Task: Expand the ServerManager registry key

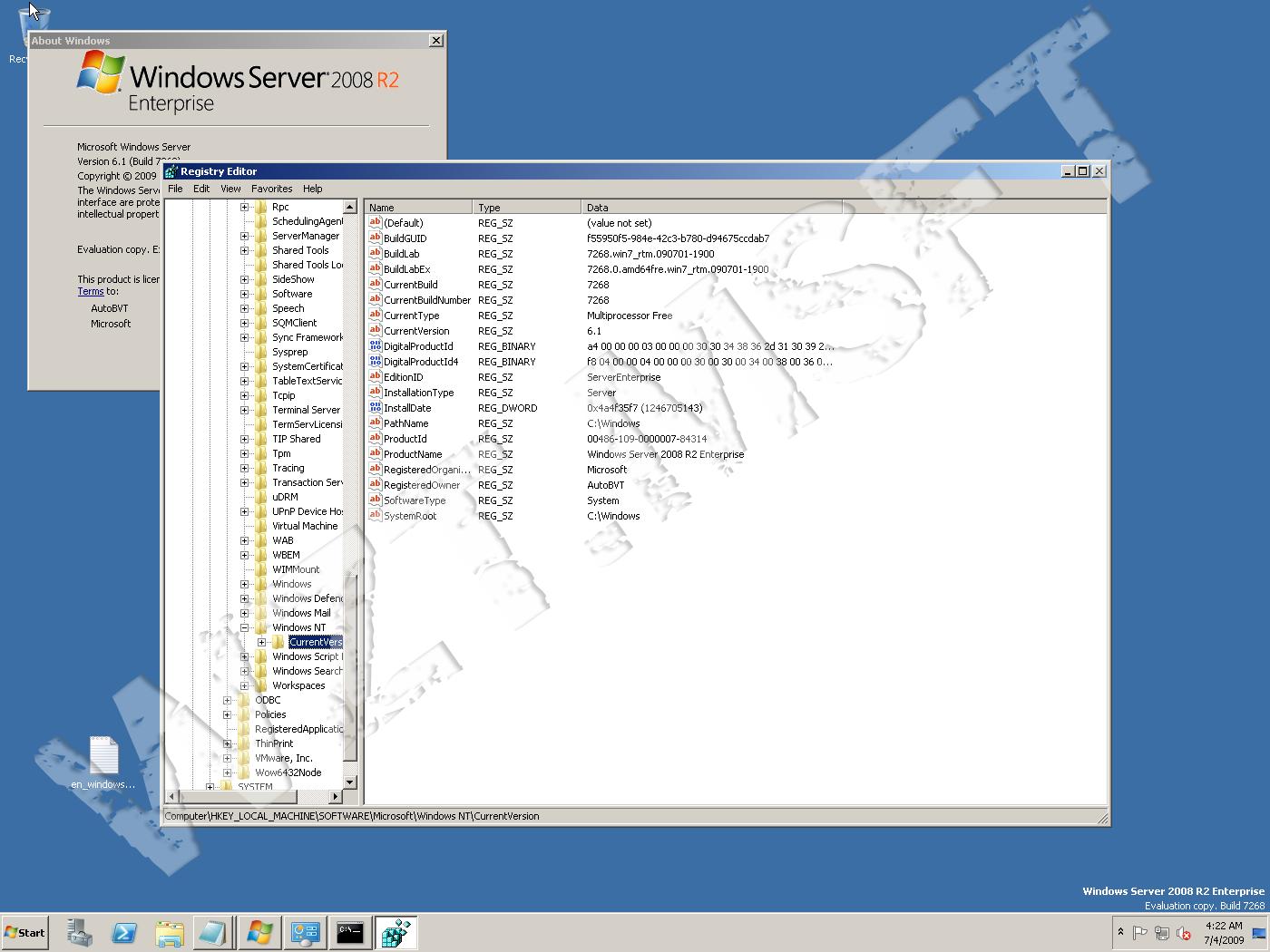Action: coord(244,236)
